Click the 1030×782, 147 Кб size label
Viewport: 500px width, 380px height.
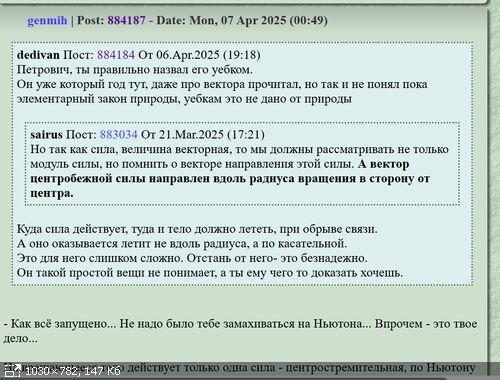73,371
